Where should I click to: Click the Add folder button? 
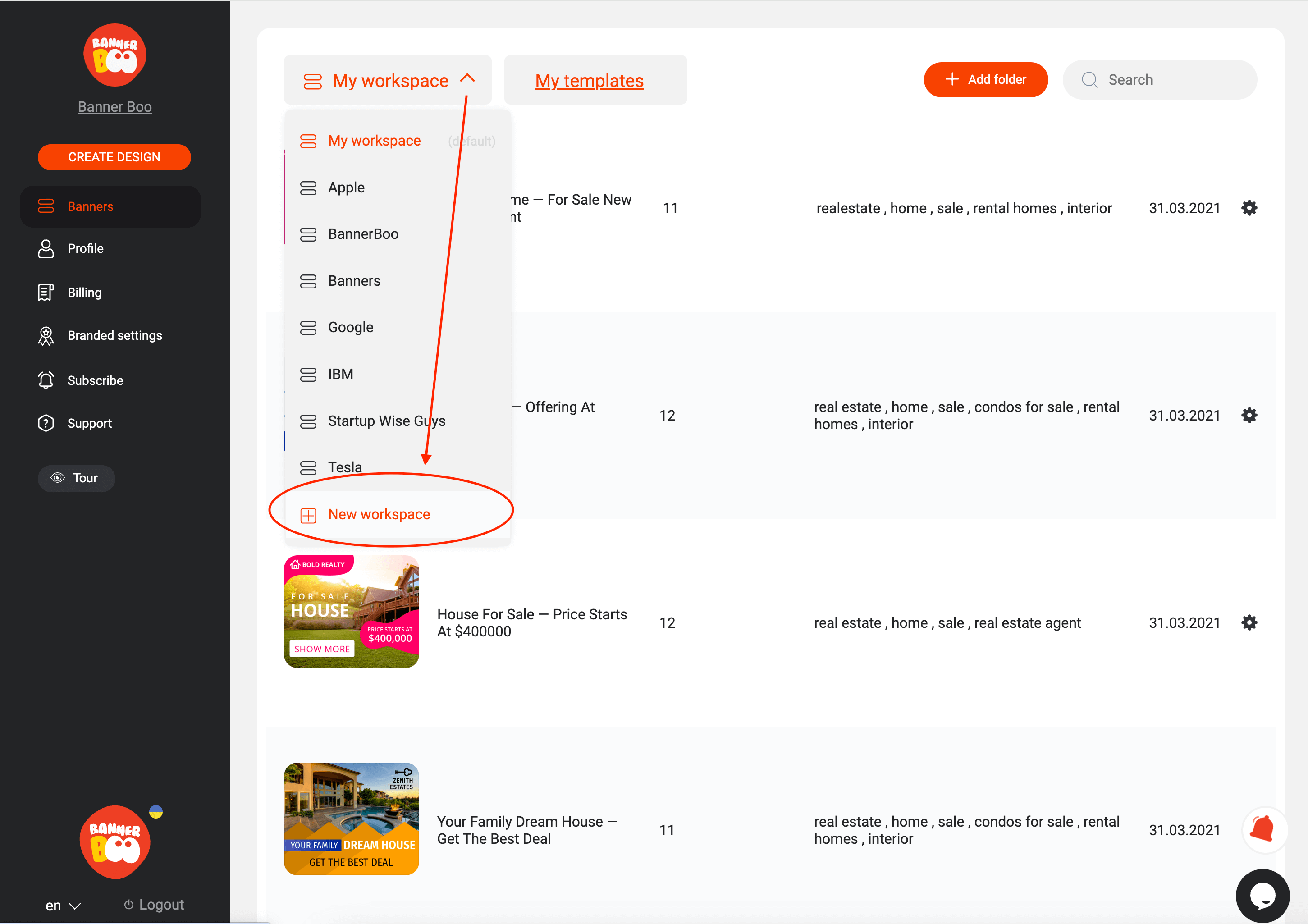pyautogui.click(x=986, y=80)
